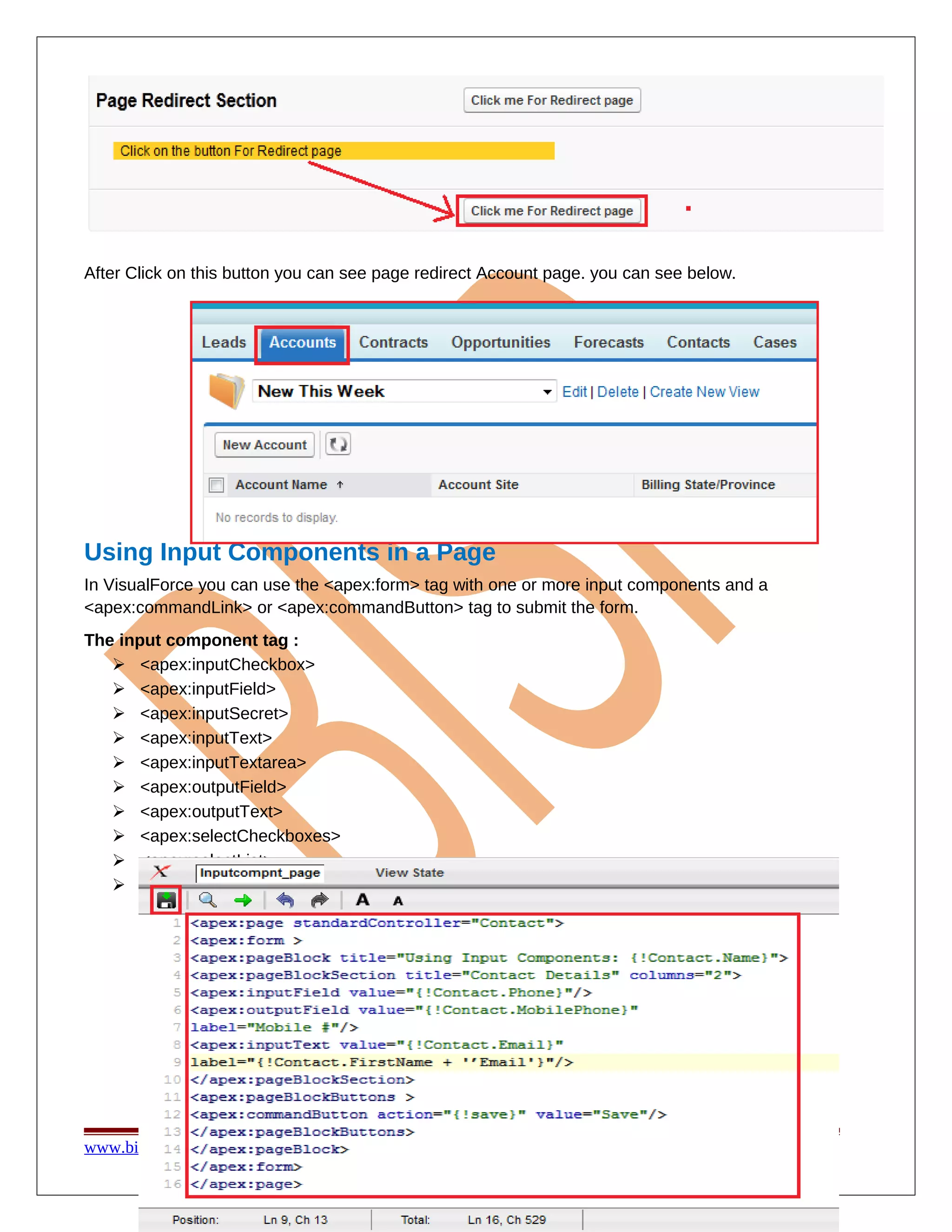This screenshot has width=952, height=1232.
Task: Click the green go-to arrow icon
Action: 243,901
